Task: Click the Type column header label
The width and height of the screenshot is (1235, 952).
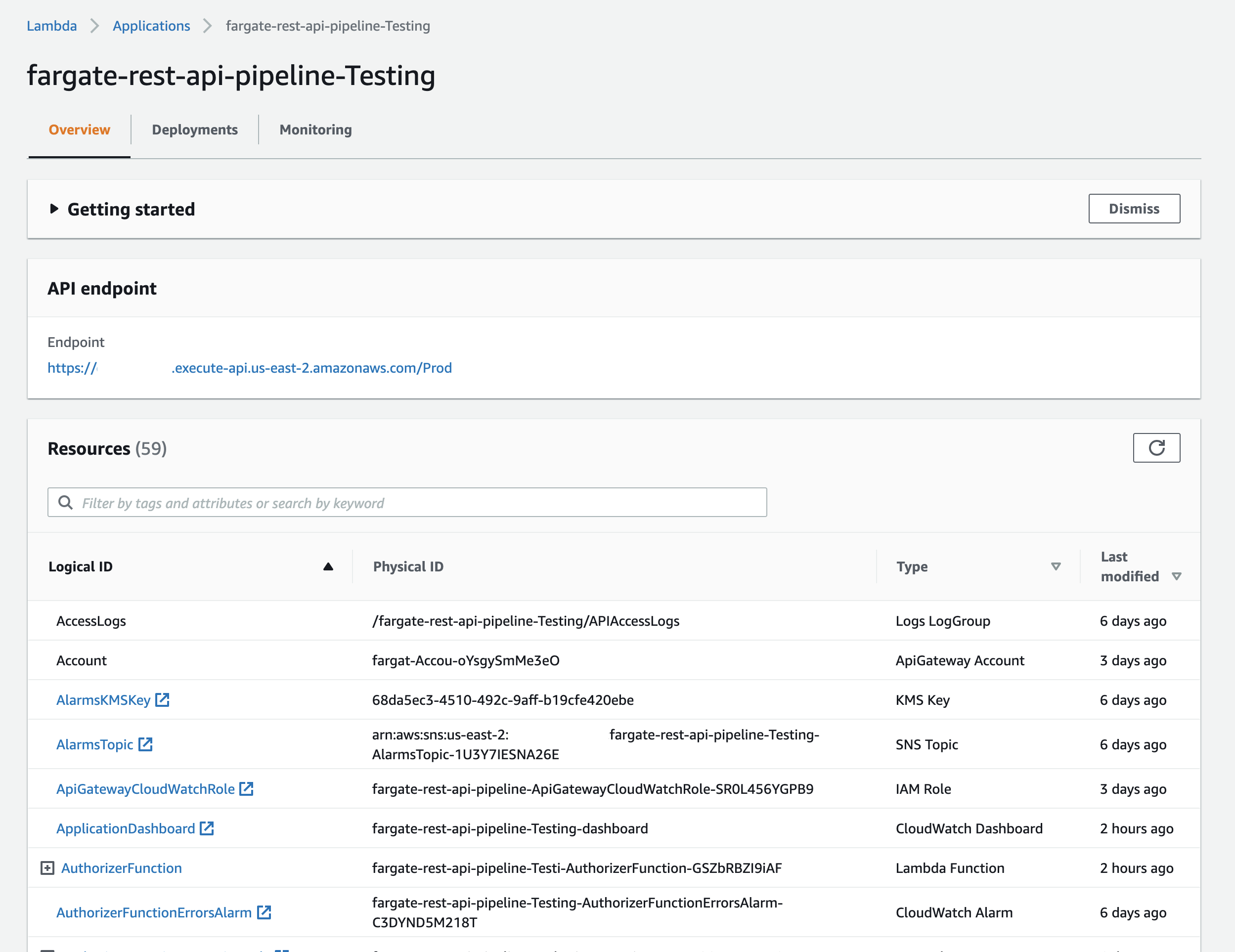Action: [x=912, y=566]
